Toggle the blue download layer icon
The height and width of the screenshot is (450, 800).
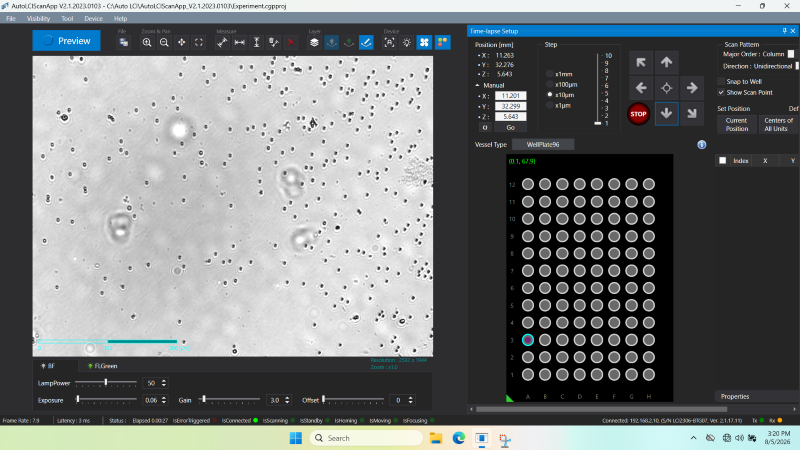click(x=332, y=42)
